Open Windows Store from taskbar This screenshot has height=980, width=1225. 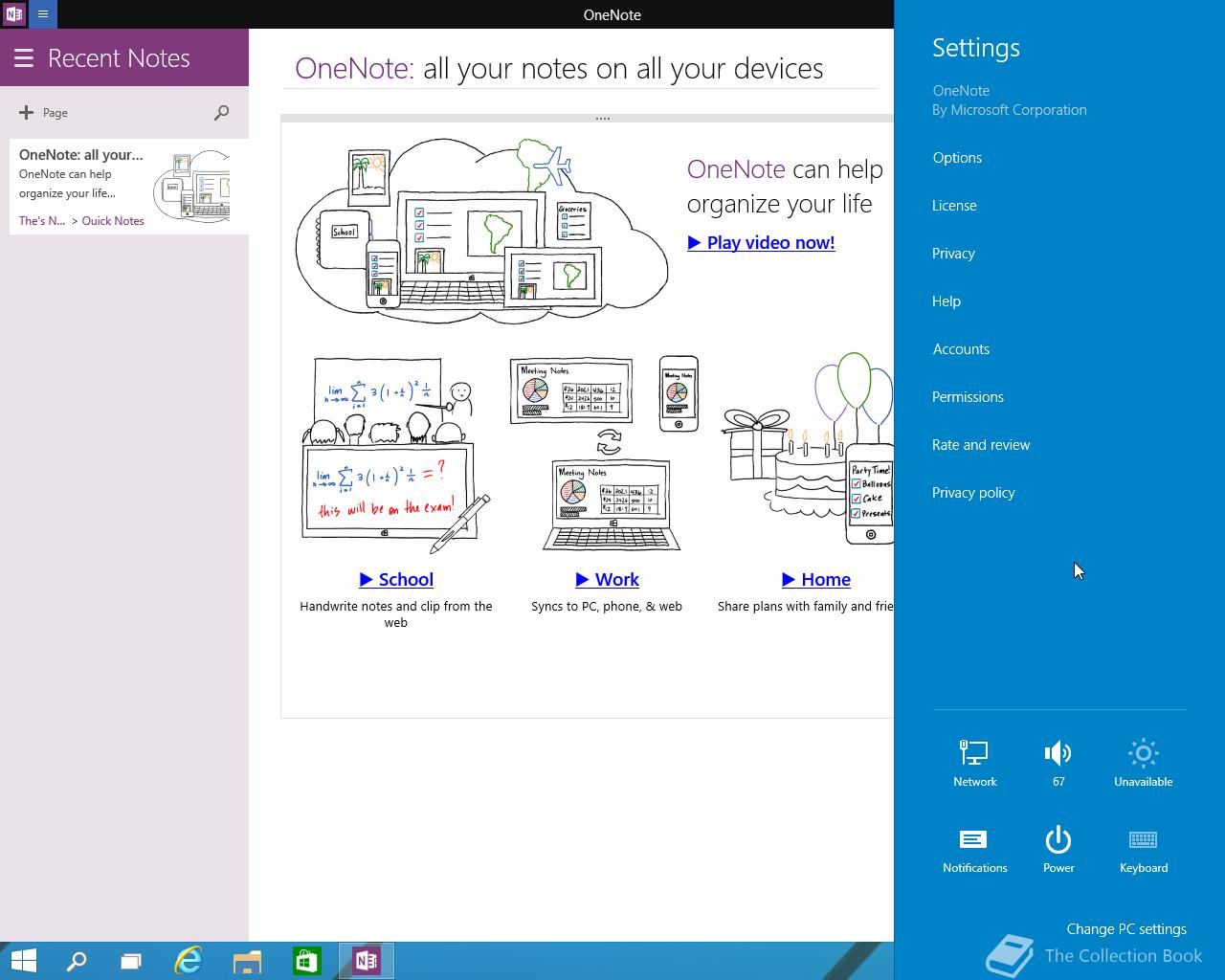click(x=306, y=961)
